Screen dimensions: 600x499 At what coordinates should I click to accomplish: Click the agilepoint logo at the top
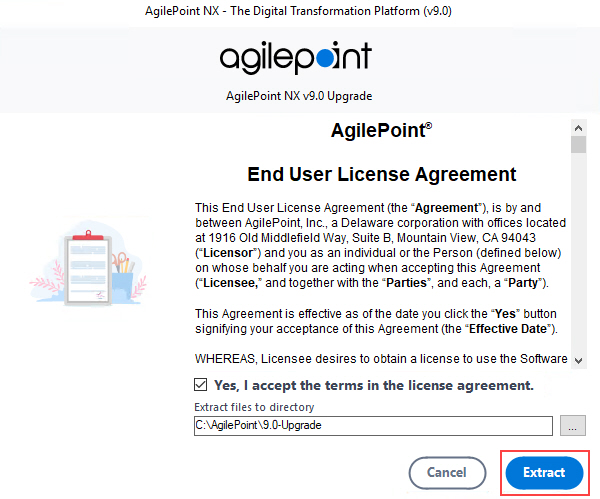(x=295, y=57)
